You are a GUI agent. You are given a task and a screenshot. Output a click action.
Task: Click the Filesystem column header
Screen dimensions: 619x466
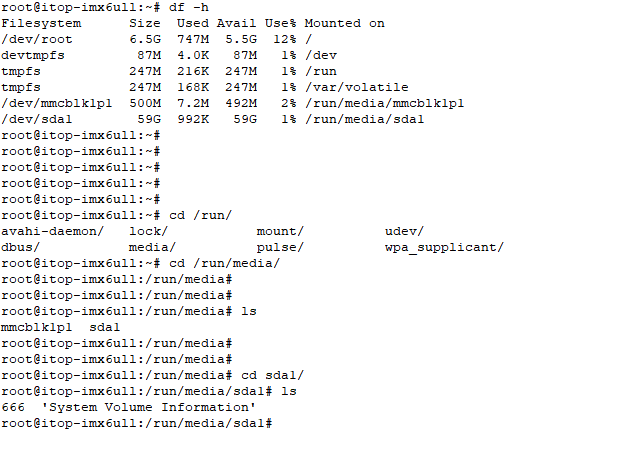tap(40, 23)
